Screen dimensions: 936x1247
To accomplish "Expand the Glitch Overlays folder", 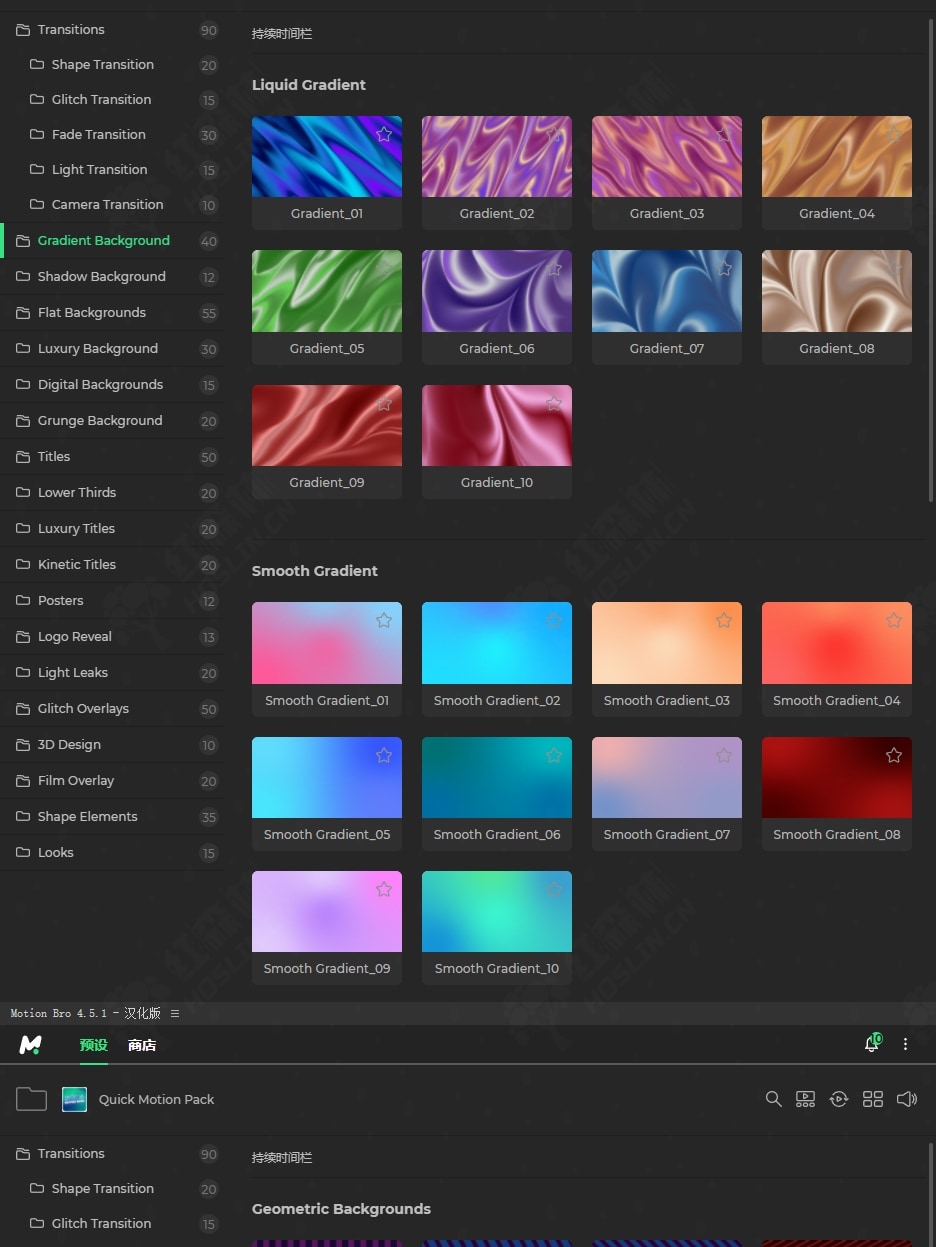I will coord(83,708).
